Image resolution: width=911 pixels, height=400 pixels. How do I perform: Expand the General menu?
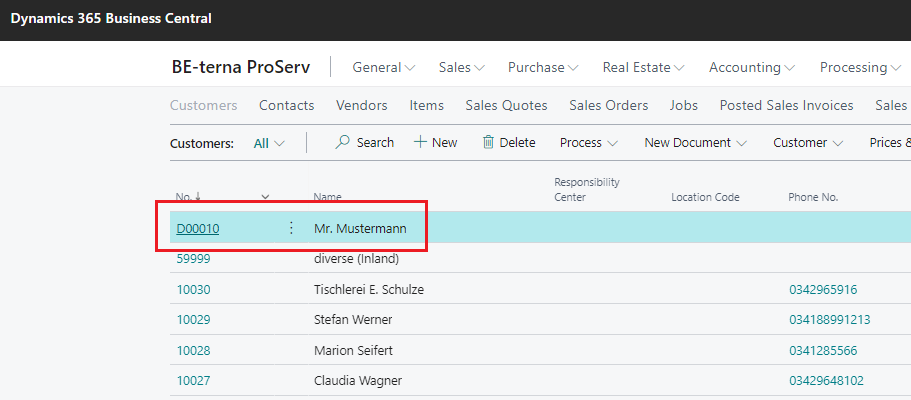(x=384, y=67)
